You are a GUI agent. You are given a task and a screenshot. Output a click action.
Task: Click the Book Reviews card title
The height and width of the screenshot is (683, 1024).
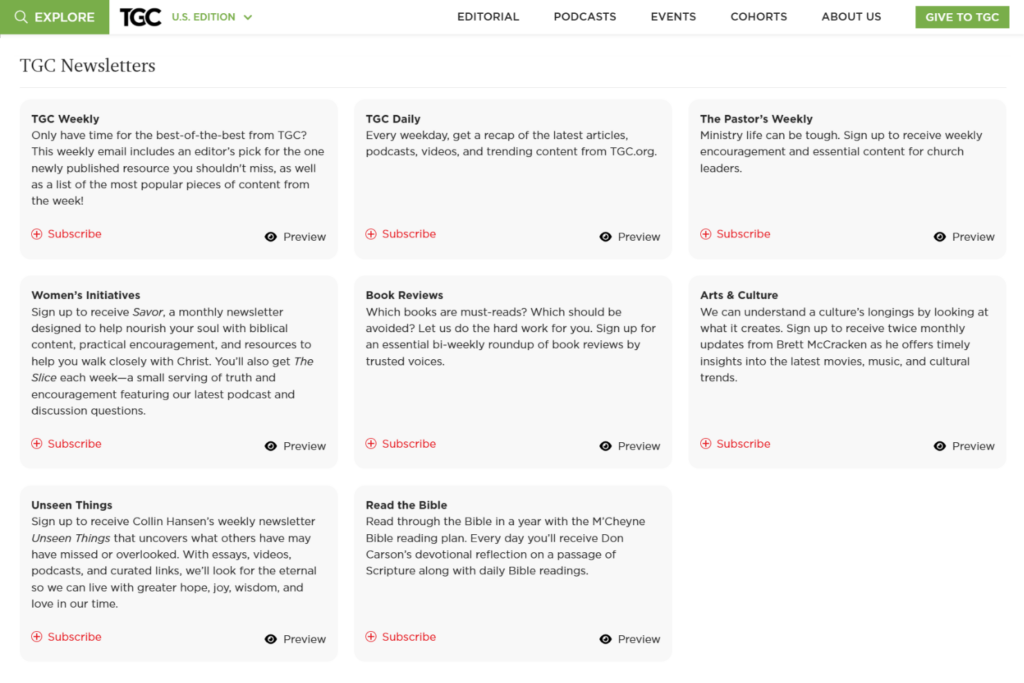coord(404,295)
